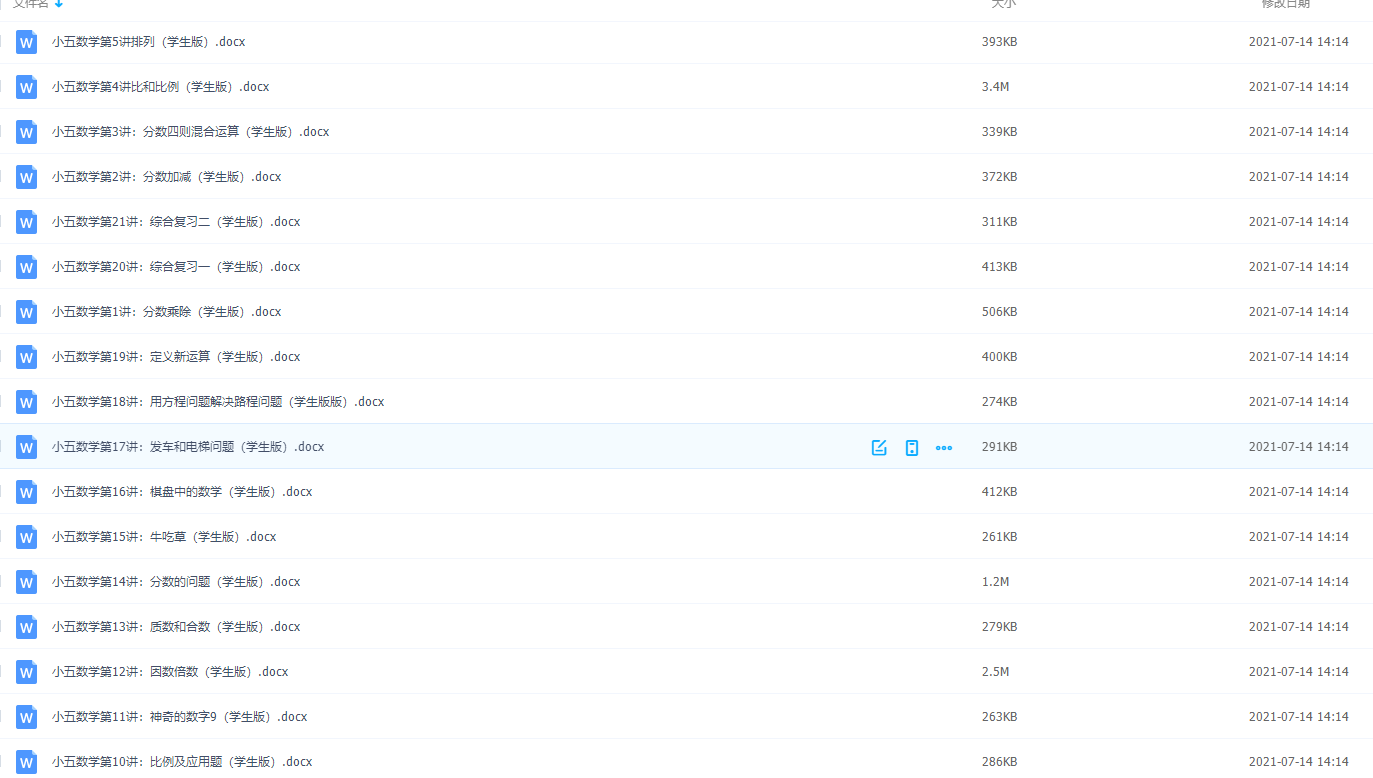Open 小五数学第11讲 神奇的数字9 file
The width and height of the screenshot is (1373, 778).
[x=179, y=717]
